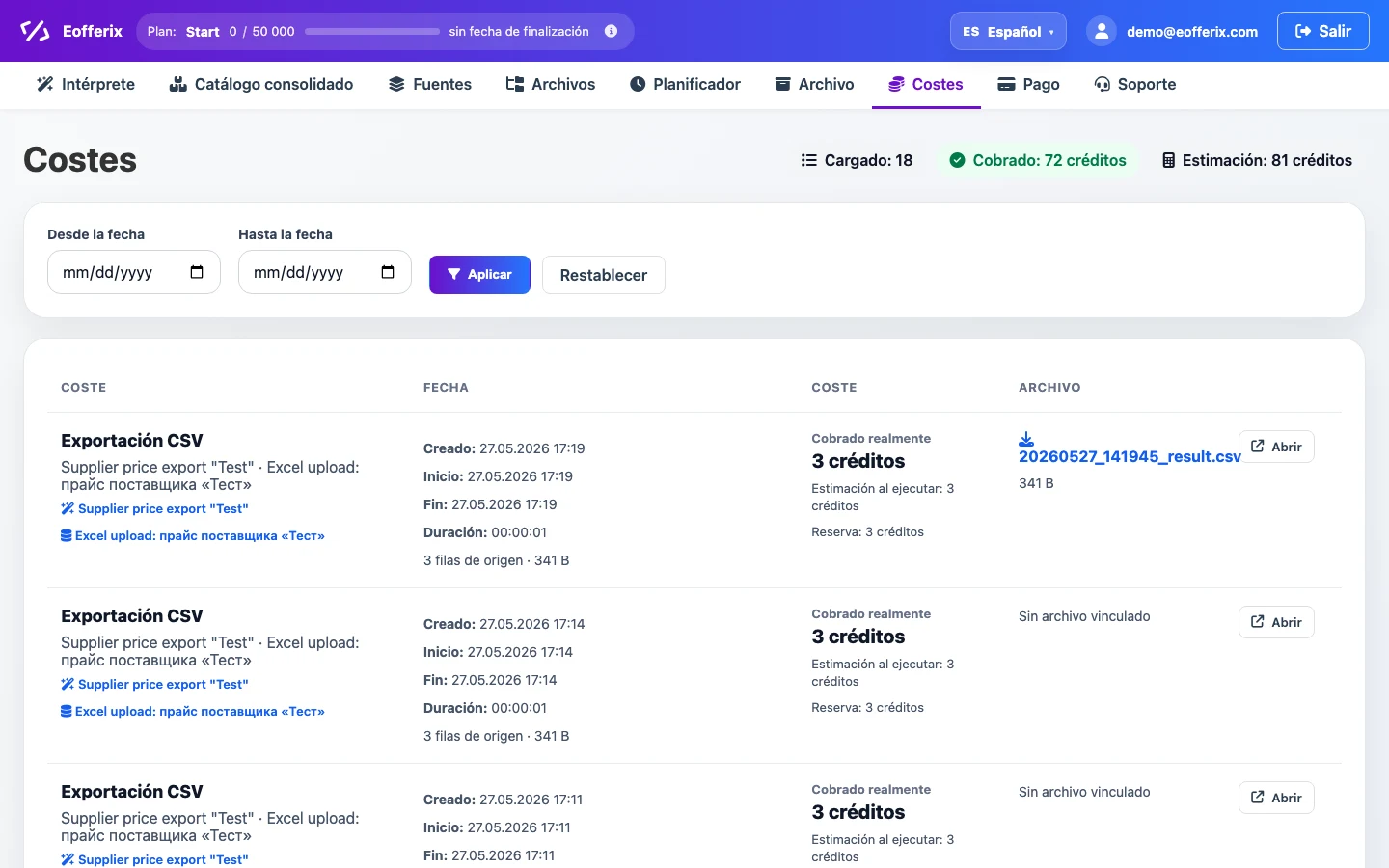The image size is (1389, 868).
Task: Click the plan usage progress bar
Action: (372, 31)
